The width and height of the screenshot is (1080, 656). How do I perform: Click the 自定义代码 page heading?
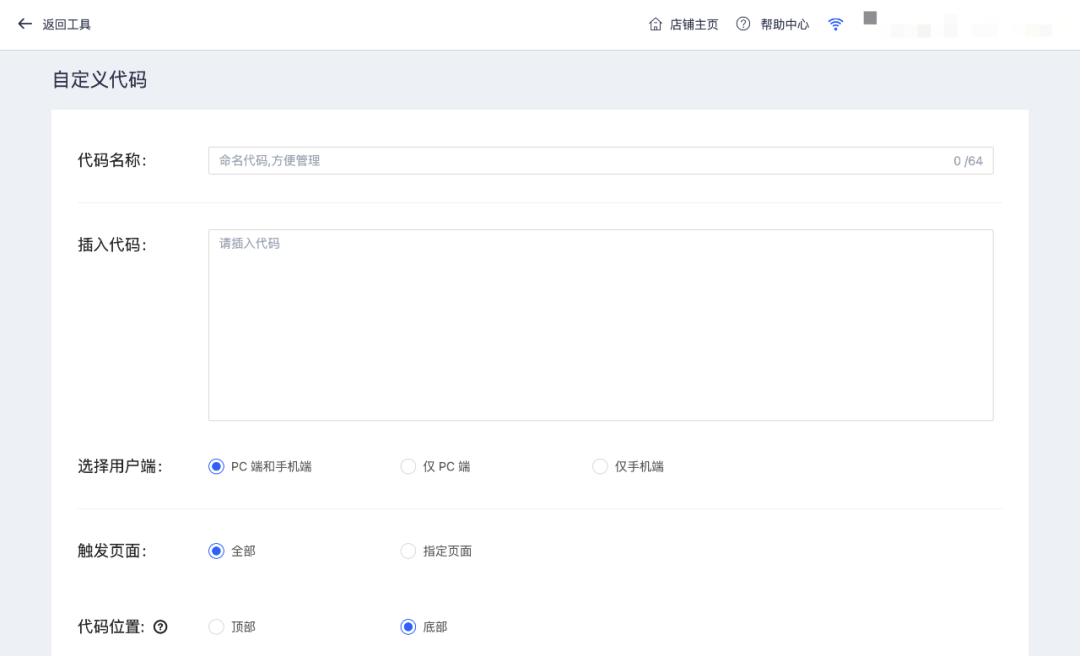(x=100, y=80)
